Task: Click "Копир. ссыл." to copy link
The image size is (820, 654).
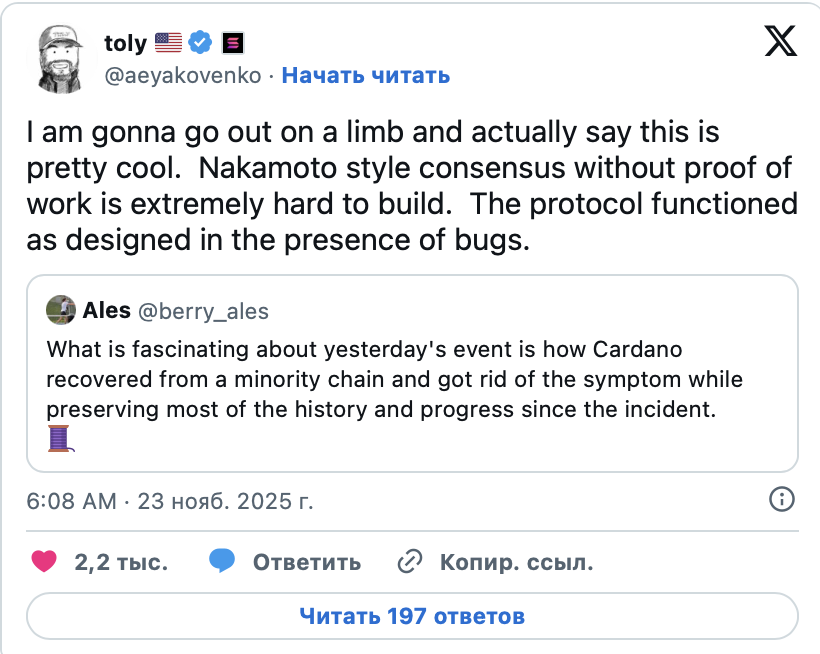Action: click(x=516, y=562)
